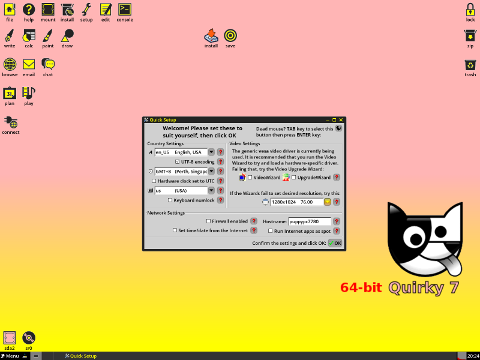Open help for UTF-8 encoding

click(220, 162)
